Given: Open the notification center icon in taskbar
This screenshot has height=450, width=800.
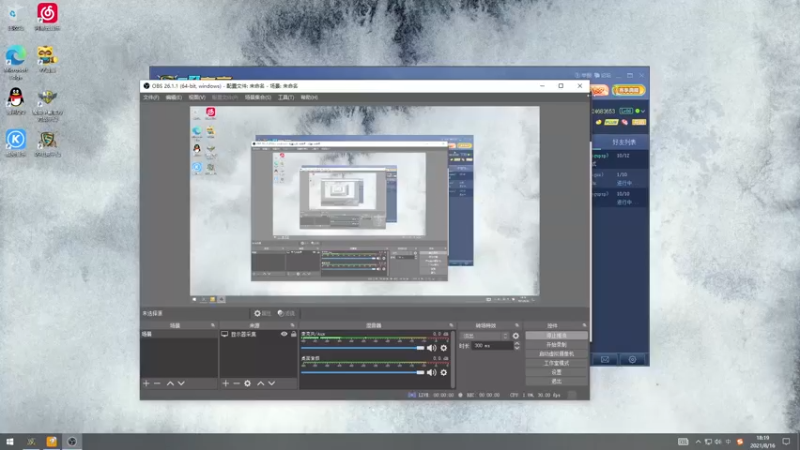Looking at the screenshot, I should coord(786,442).
